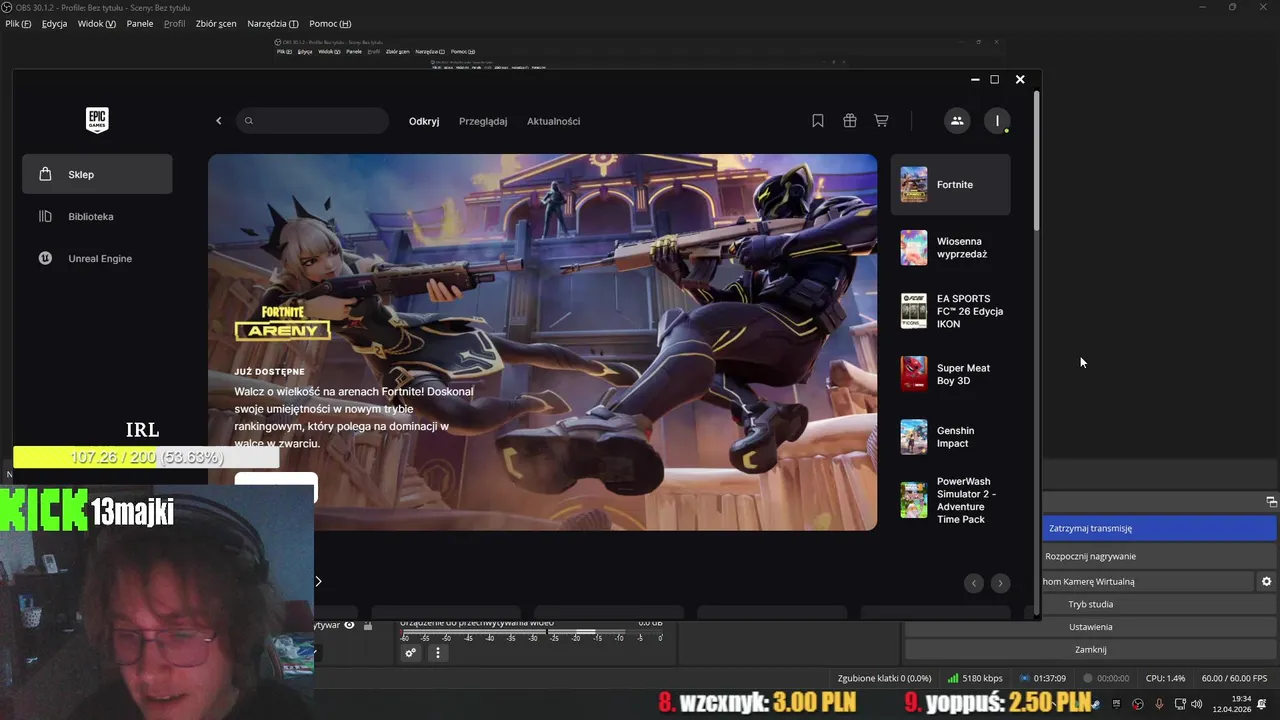Click the lock icon in OBS sources
1280x720 pixels.
pos(368,626)
